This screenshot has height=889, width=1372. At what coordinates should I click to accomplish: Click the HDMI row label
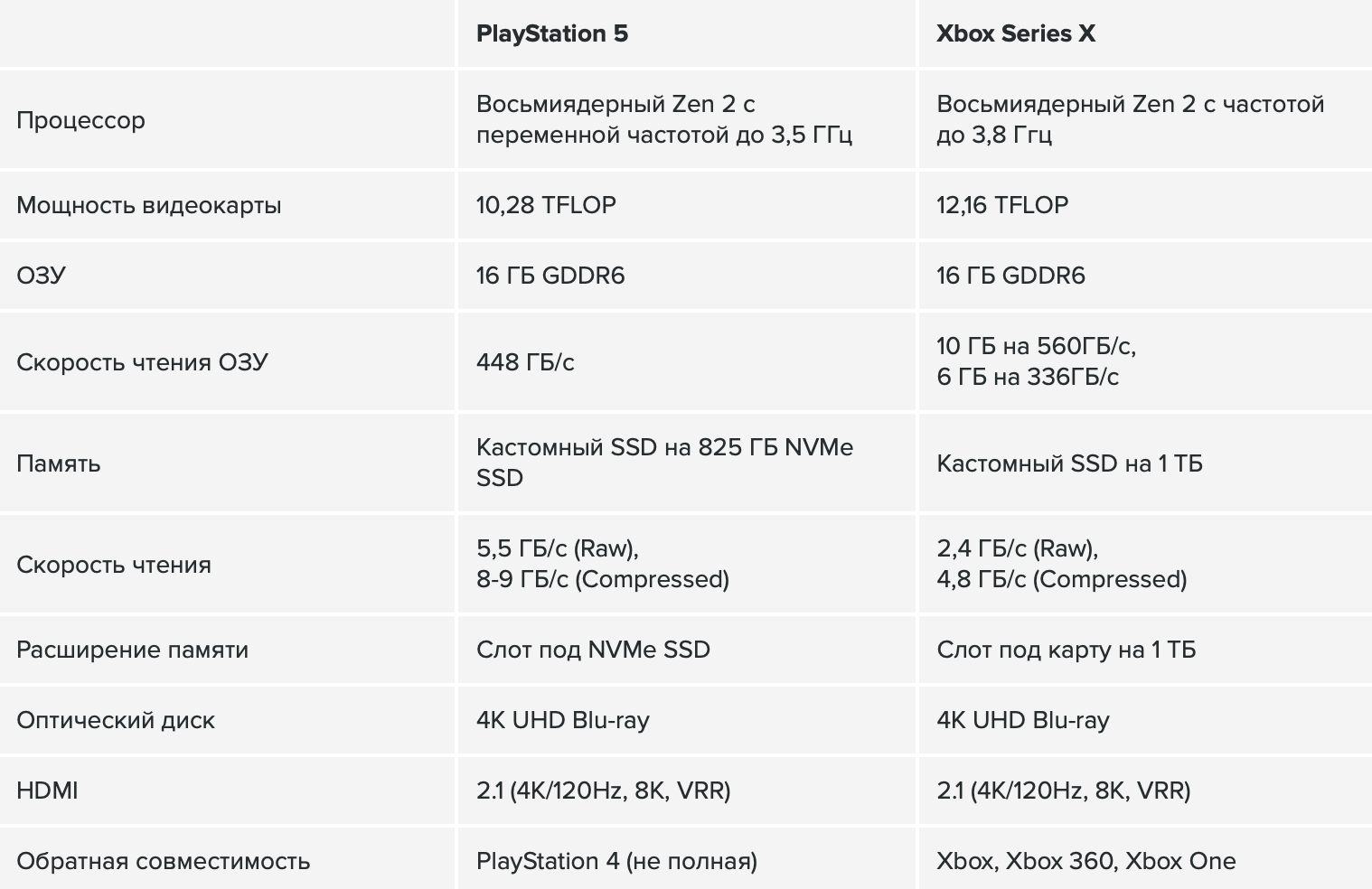[47, 791]
